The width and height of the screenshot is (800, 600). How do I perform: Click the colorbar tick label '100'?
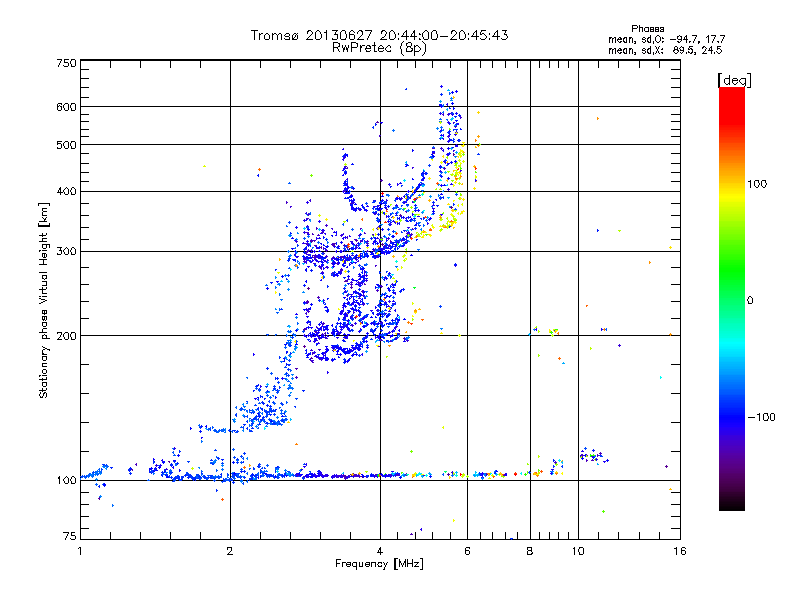click(x=757, y=184)
